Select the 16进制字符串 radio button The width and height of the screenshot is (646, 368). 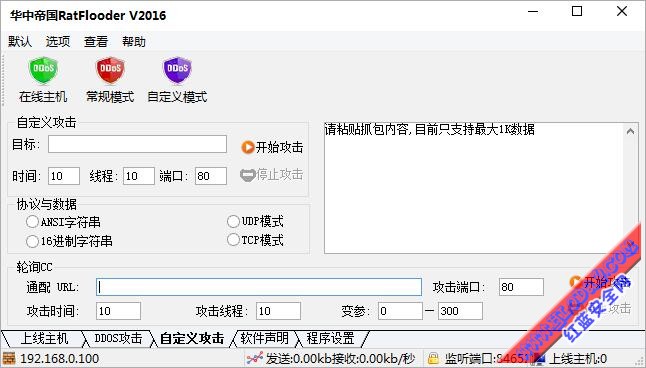(x=32, y=241)
